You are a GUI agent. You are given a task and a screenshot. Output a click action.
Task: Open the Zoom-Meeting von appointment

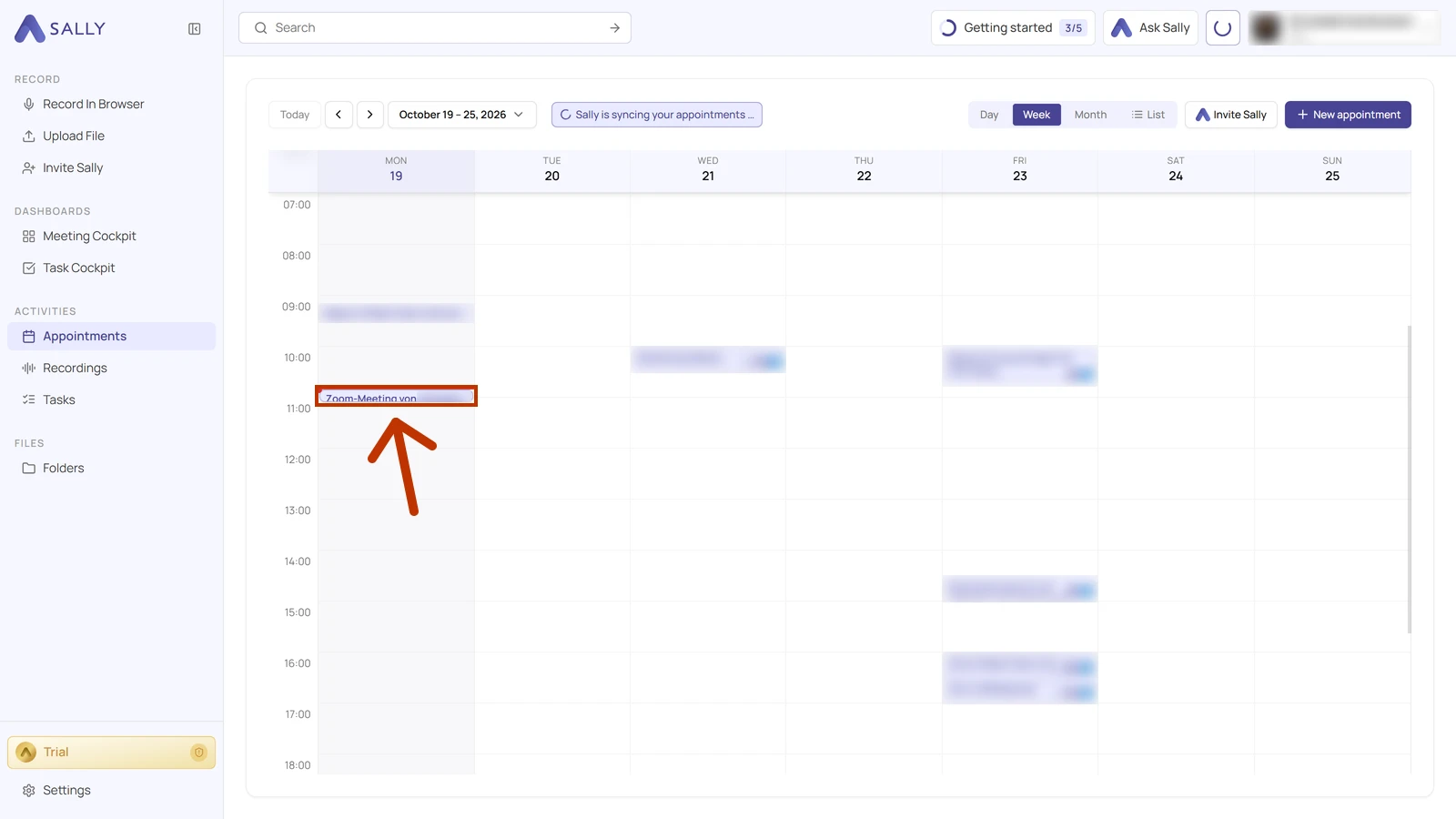pos(396,397)
